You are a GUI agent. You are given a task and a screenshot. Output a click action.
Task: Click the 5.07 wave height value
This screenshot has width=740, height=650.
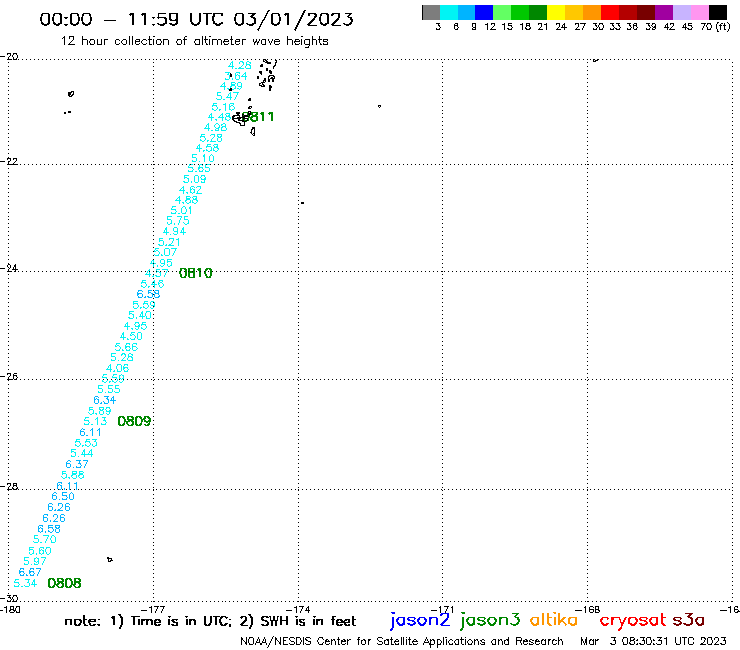click(165, 252)
